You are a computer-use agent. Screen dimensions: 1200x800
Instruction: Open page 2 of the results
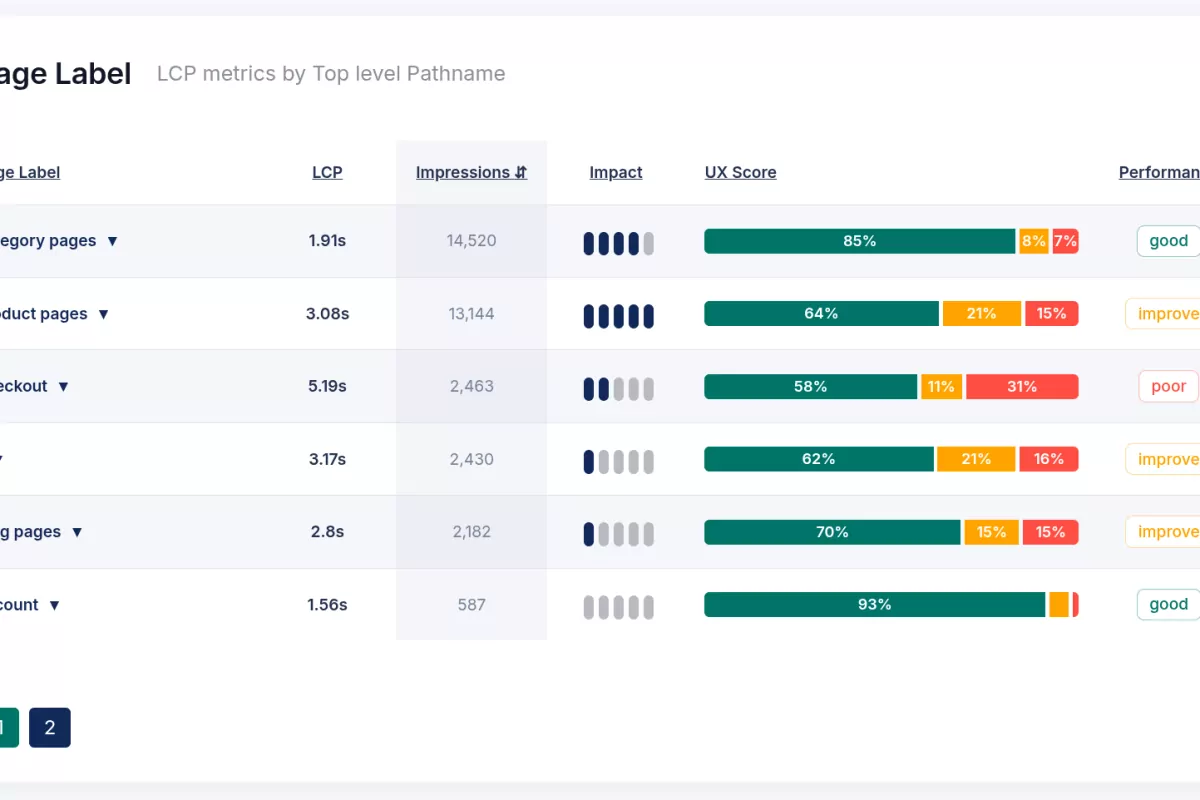[50, 727]
